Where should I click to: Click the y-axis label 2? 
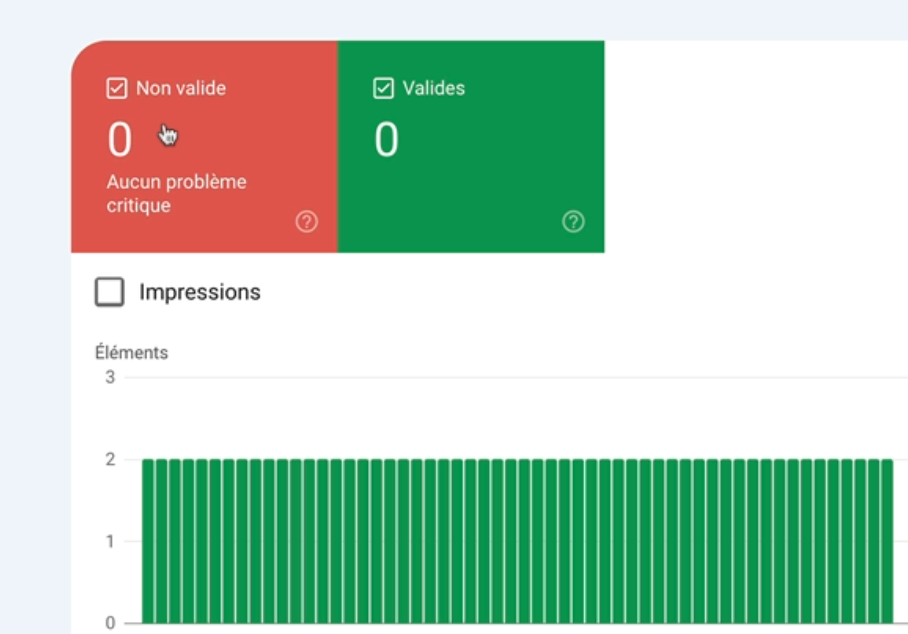(x=110, y=460)
